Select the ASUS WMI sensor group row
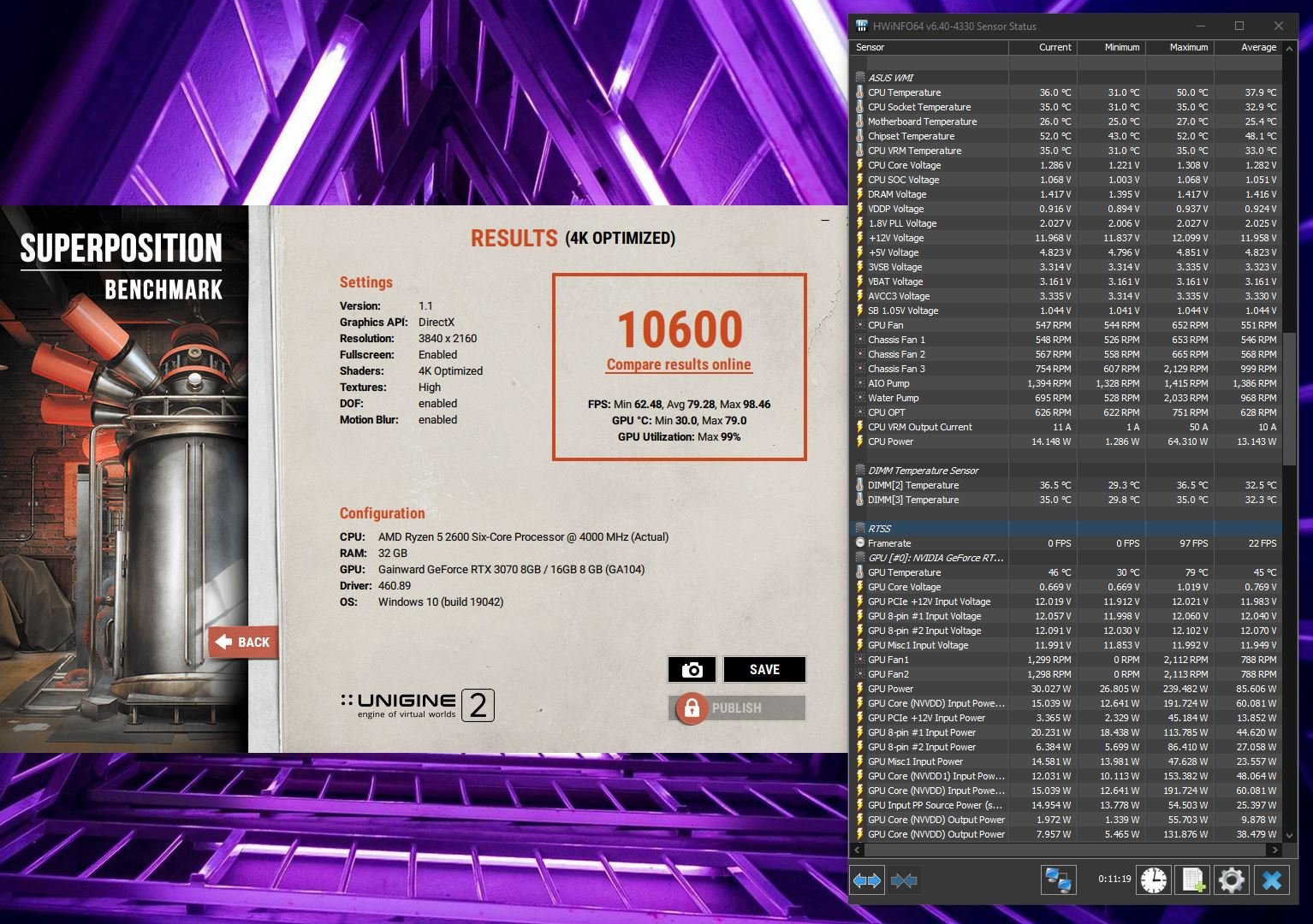Image resolution: width=1313 pixels, height=924 pixels. [x=1066, y=78]
